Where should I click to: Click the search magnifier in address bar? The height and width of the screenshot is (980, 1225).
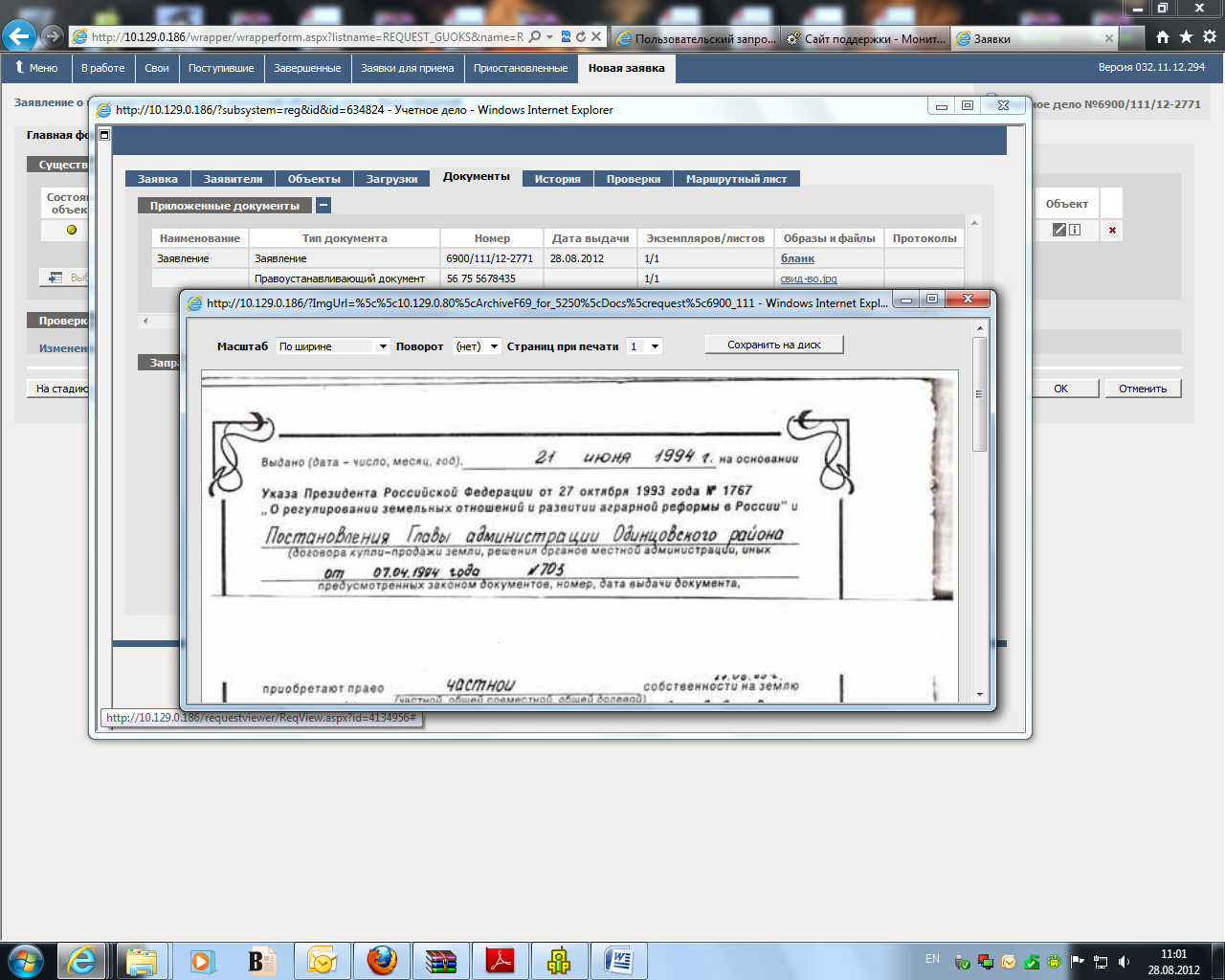[536, 36]
